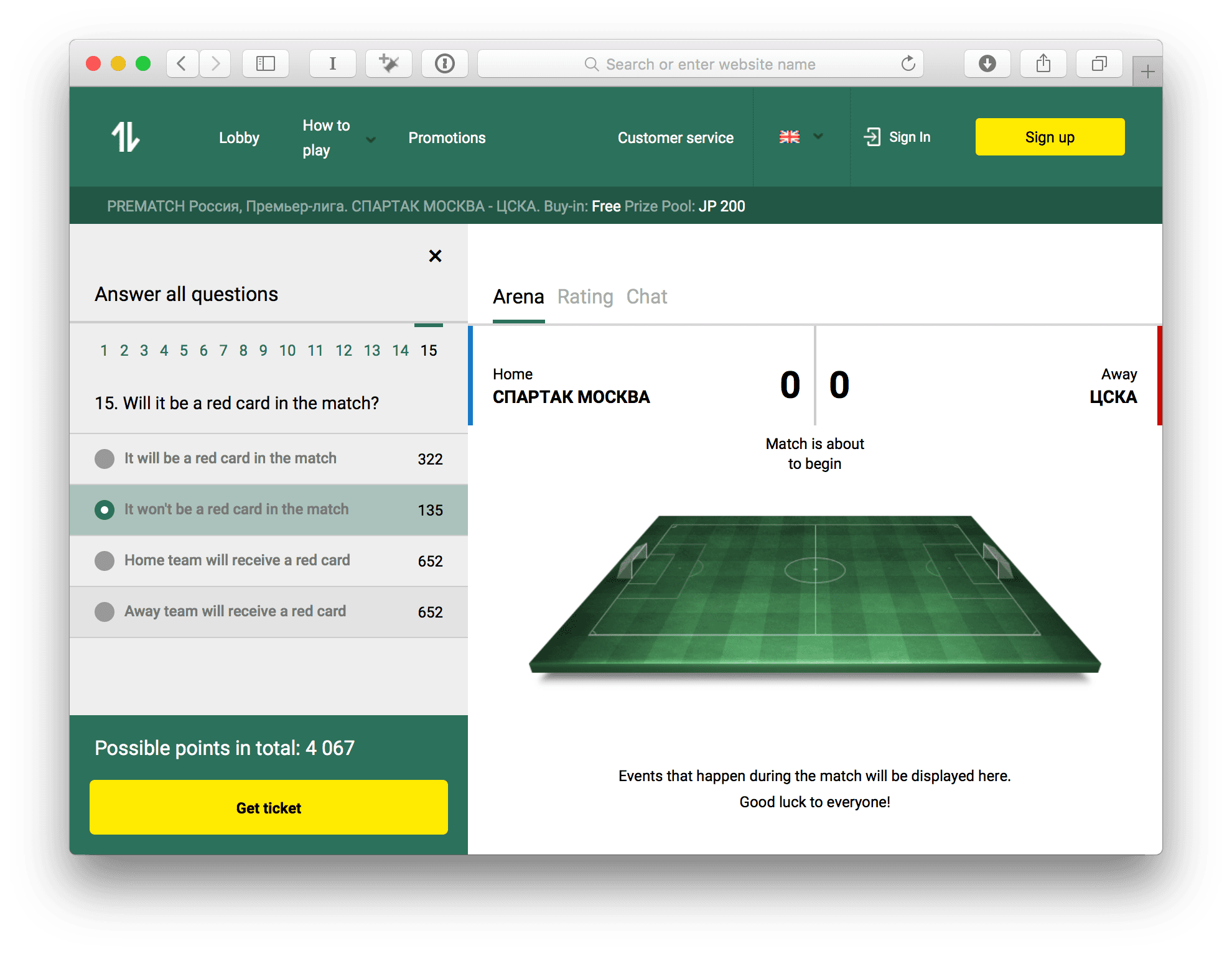The image size is (1232, 954).
Task: Click the 'Match is about to begin' status
Action: coord(814,453)
